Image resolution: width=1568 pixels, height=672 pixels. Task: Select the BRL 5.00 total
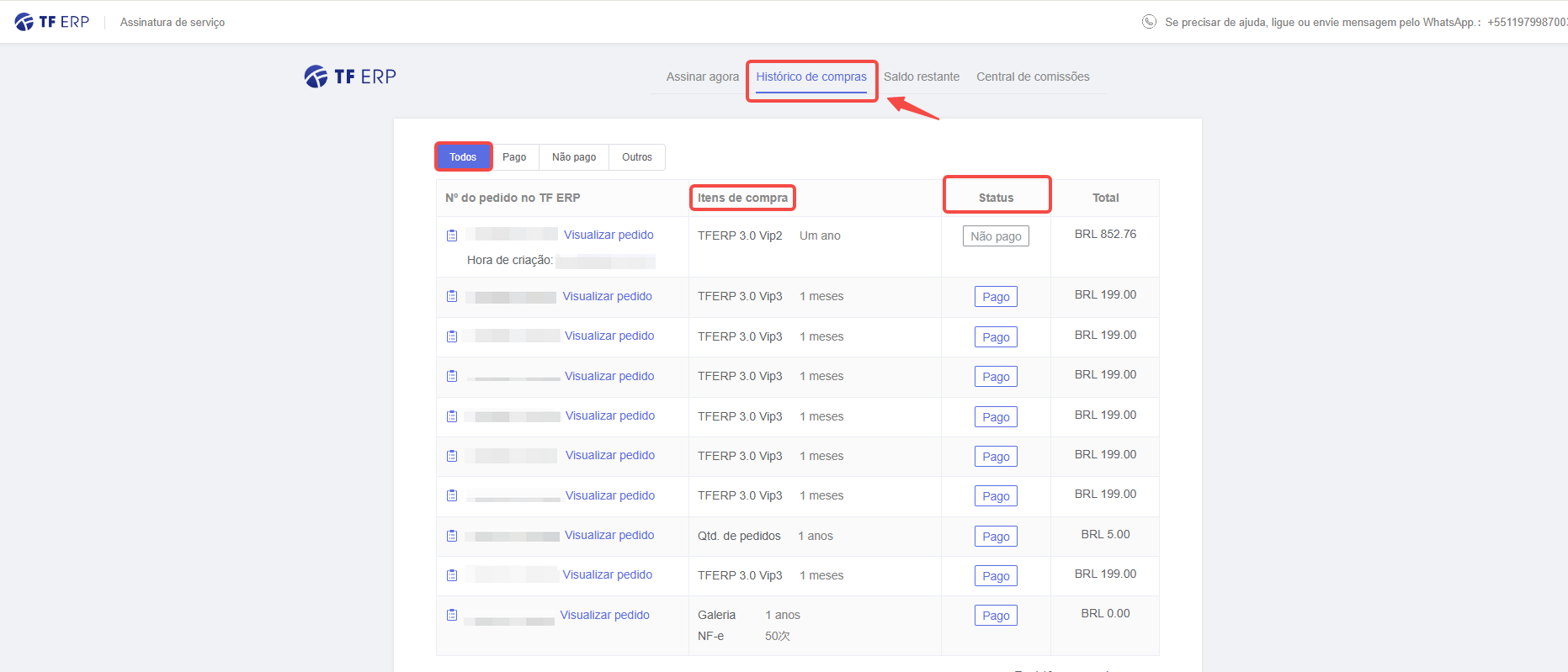click(1105, 534)
